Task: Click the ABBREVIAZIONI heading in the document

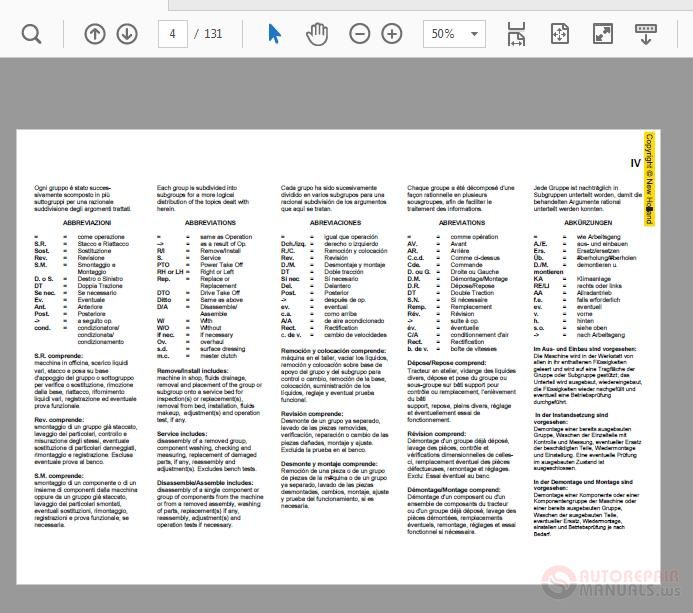Action: (x=87, y=223)
